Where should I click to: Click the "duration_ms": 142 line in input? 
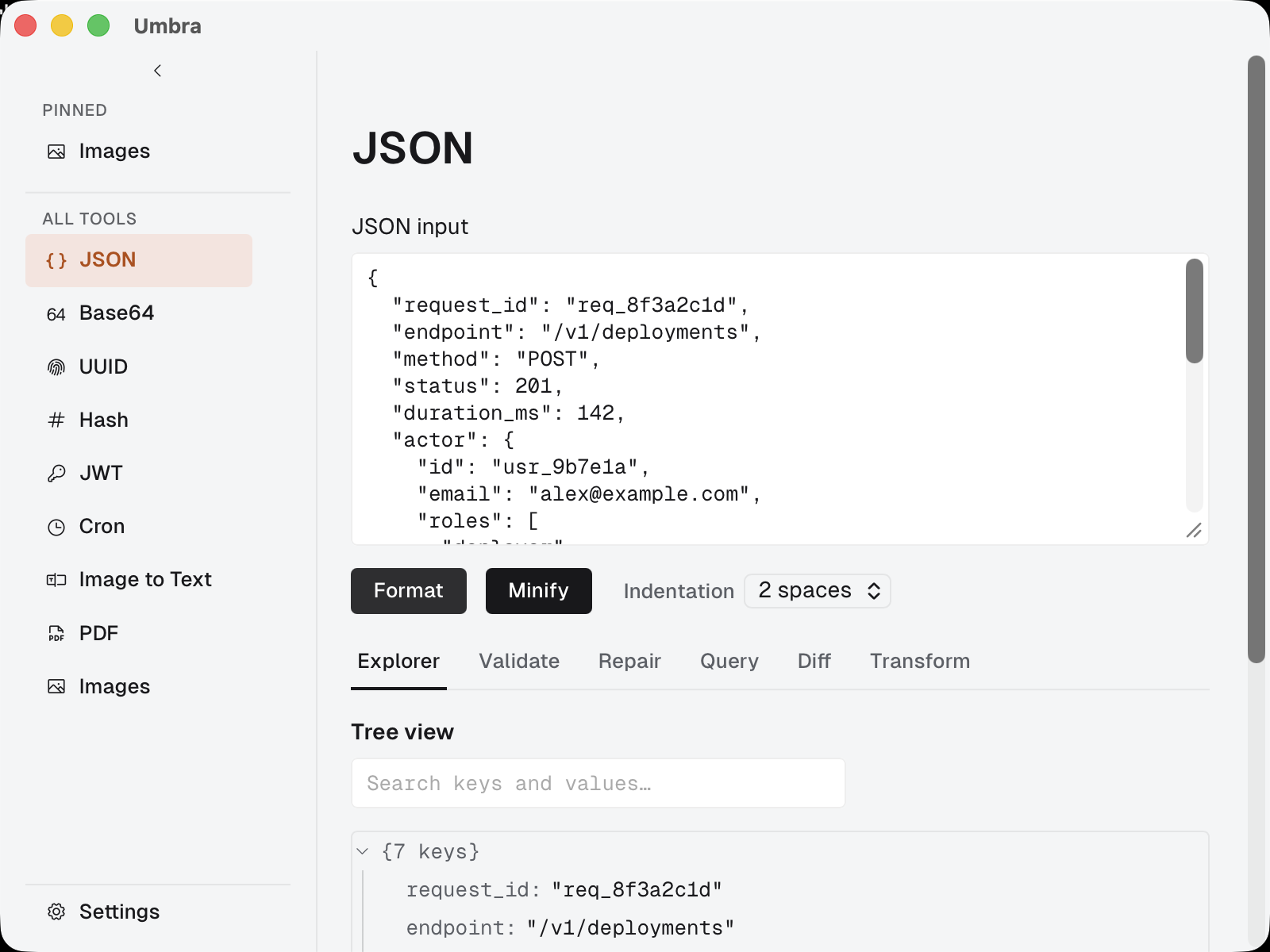pyautogui.click(x=509, y=413)
